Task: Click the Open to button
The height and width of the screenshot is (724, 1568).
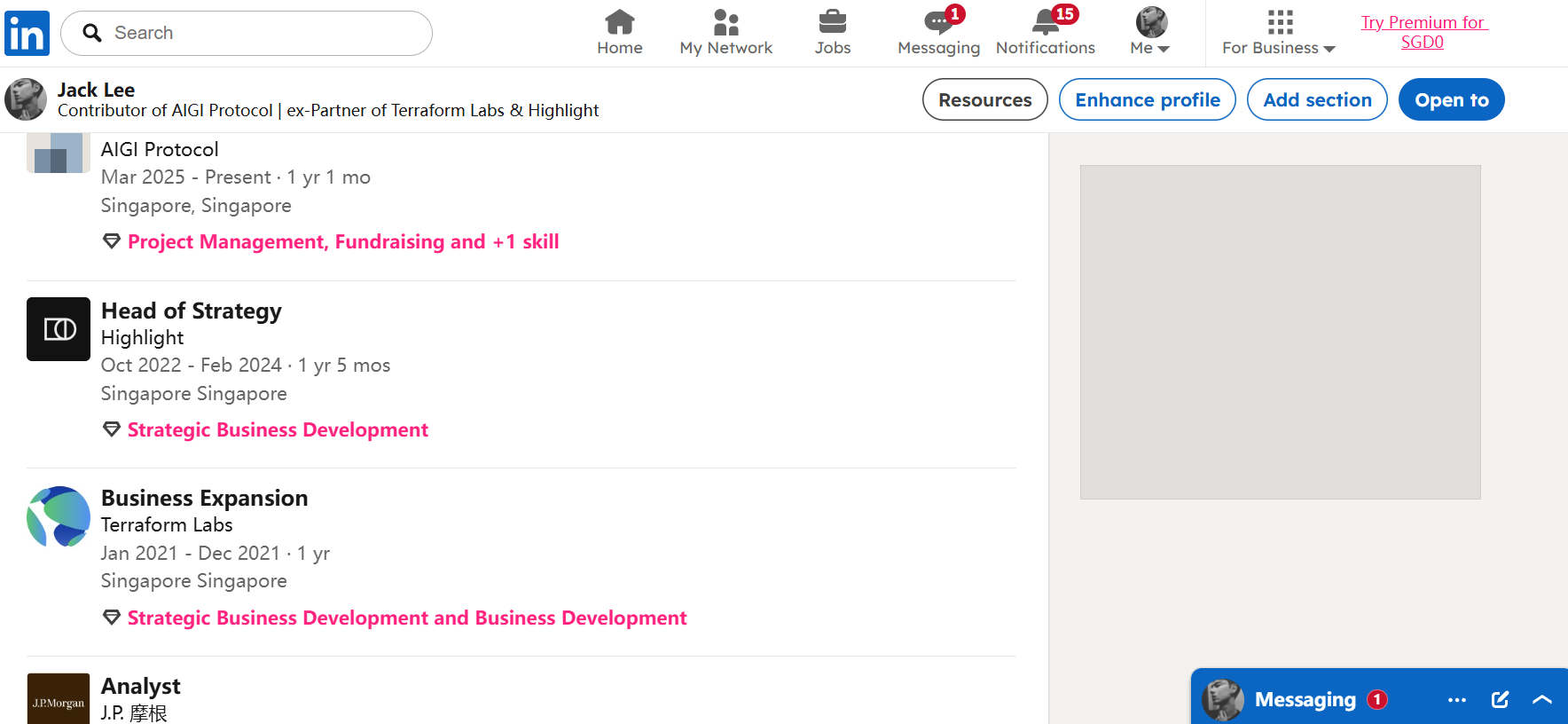Action: pos(1452,99)
